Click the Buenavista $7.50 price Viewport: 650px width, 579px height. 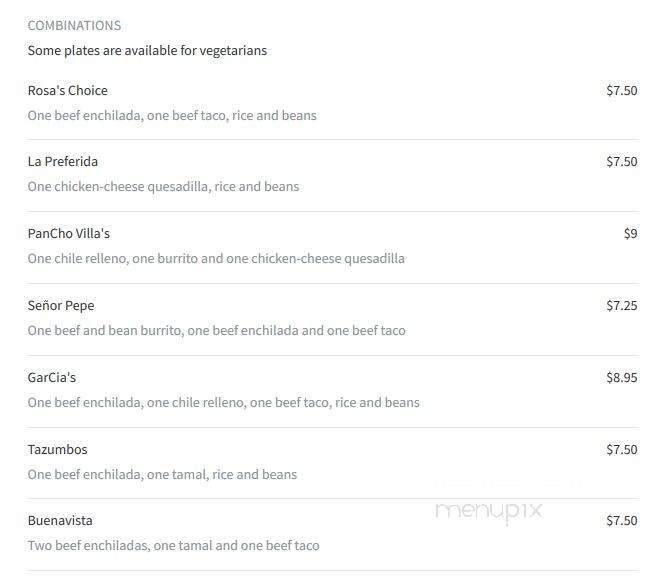[x=621, y=521]
